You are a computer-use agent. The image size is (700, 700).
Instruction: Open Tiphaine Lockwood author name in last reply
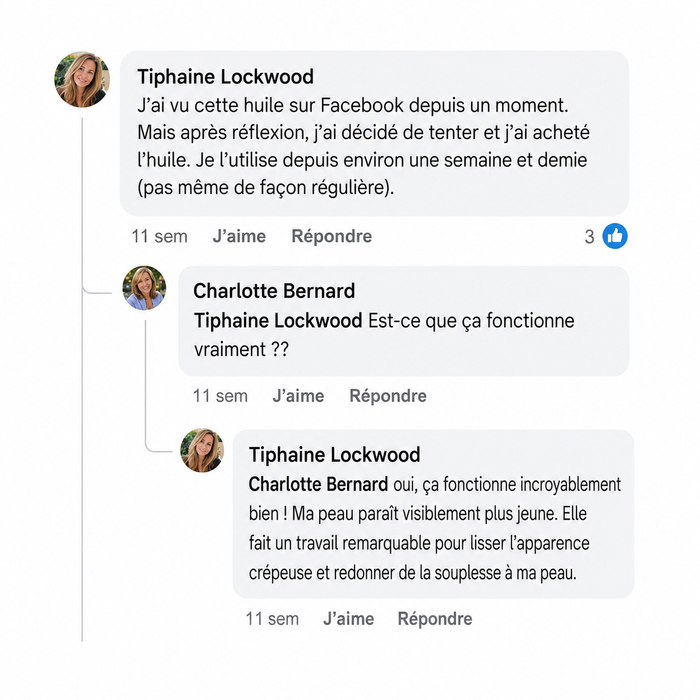click(335, 455)
